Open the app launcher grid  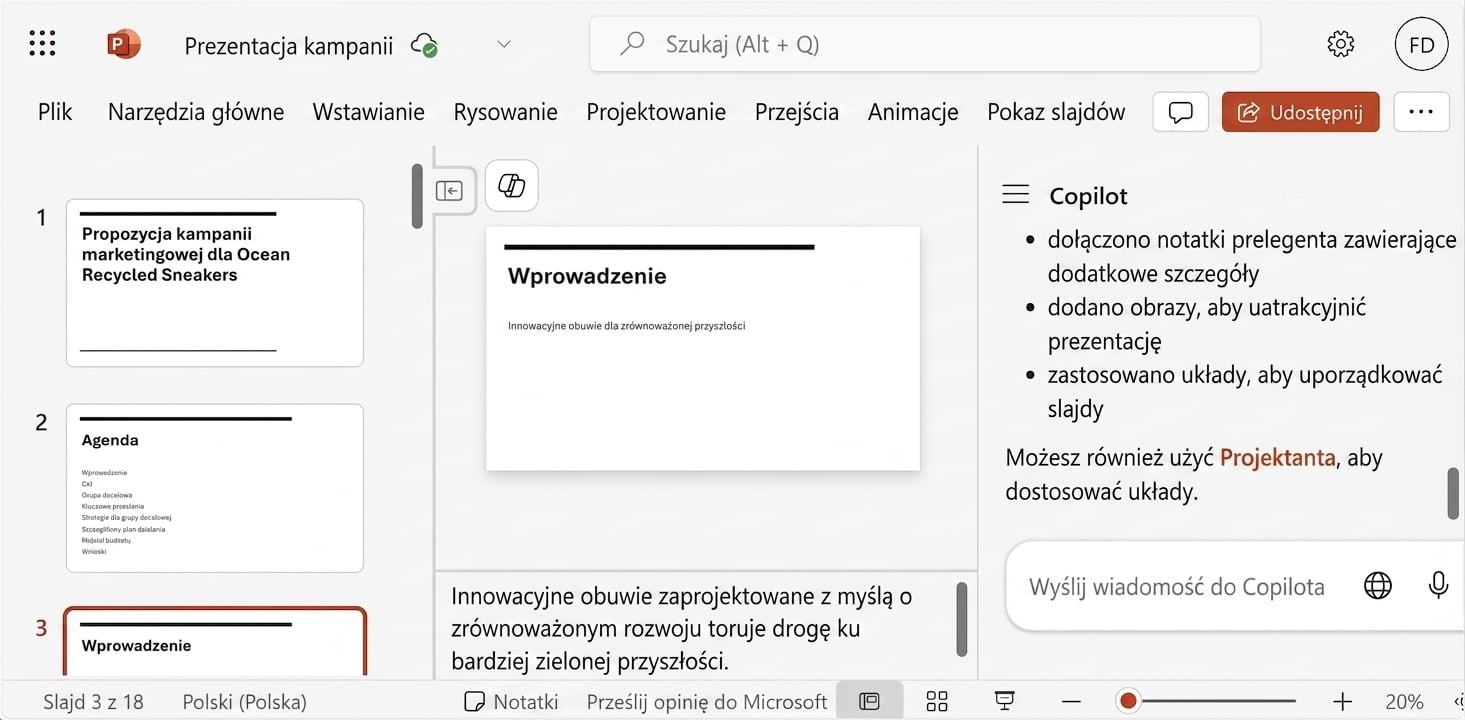click(x=43, y=44)
